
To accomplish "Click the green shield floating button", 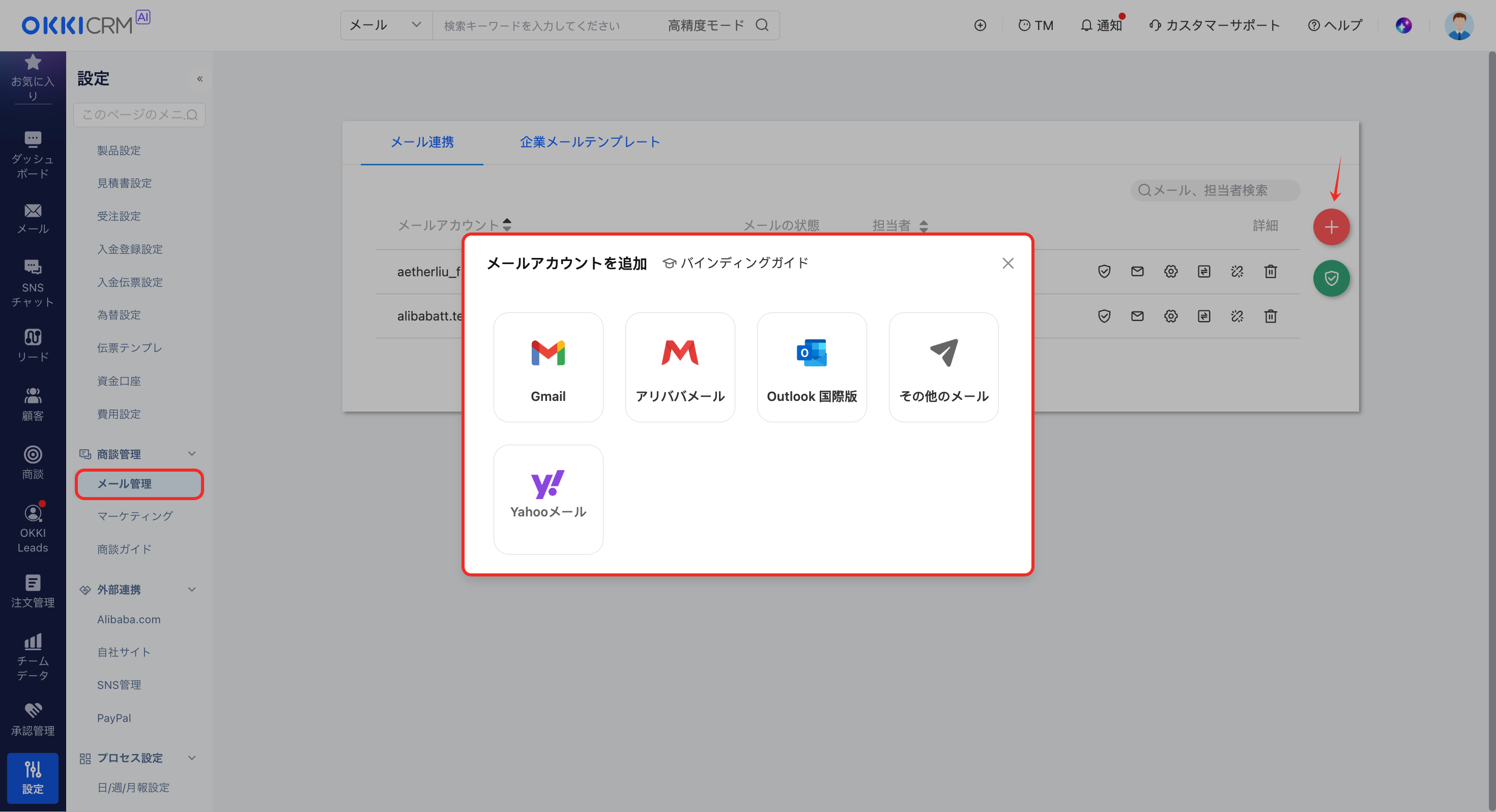I will [x=1331, y=278].
